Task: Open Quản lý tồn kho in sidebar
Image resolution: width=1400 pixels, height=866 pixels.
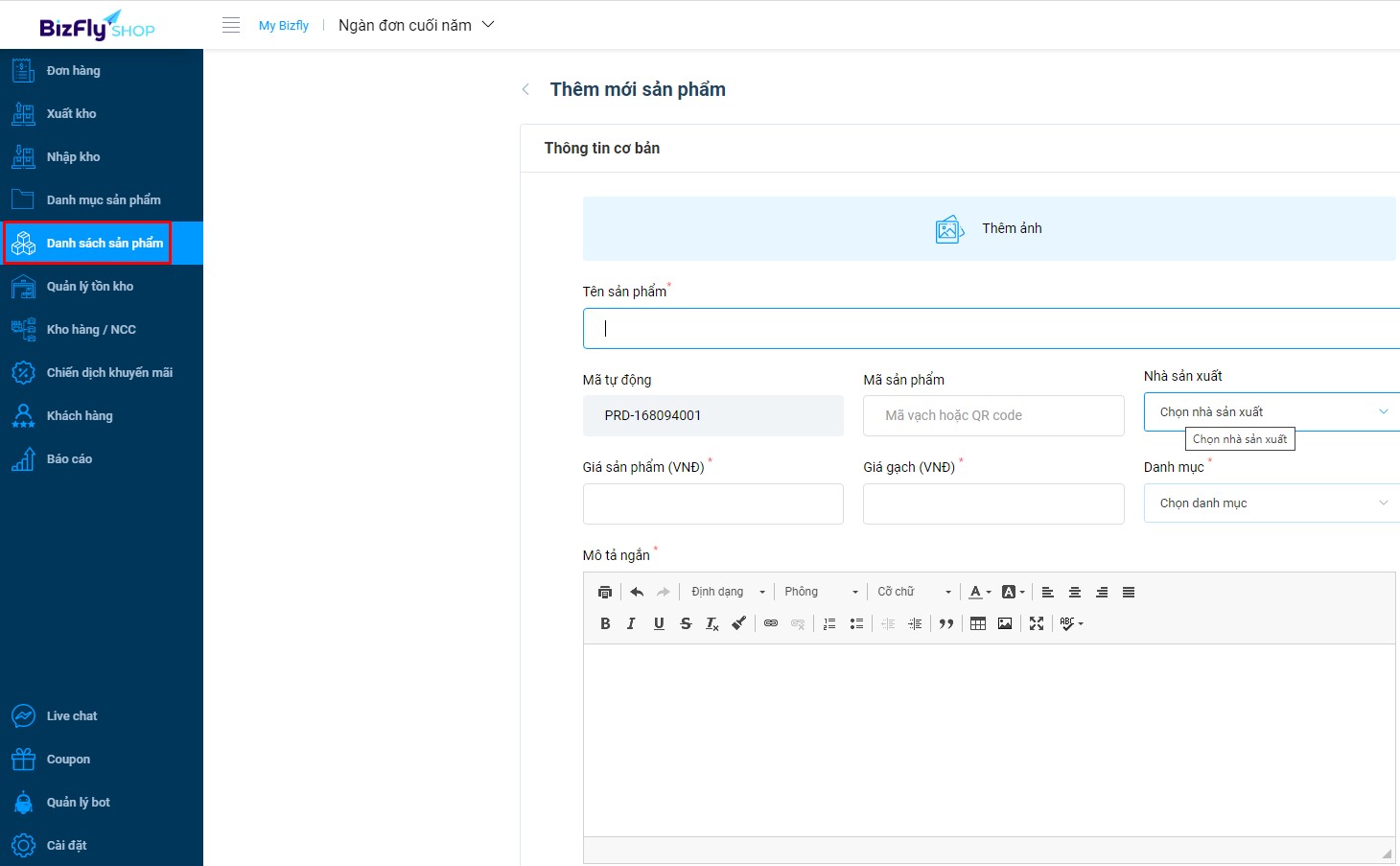Action: (x=102, y=286)
